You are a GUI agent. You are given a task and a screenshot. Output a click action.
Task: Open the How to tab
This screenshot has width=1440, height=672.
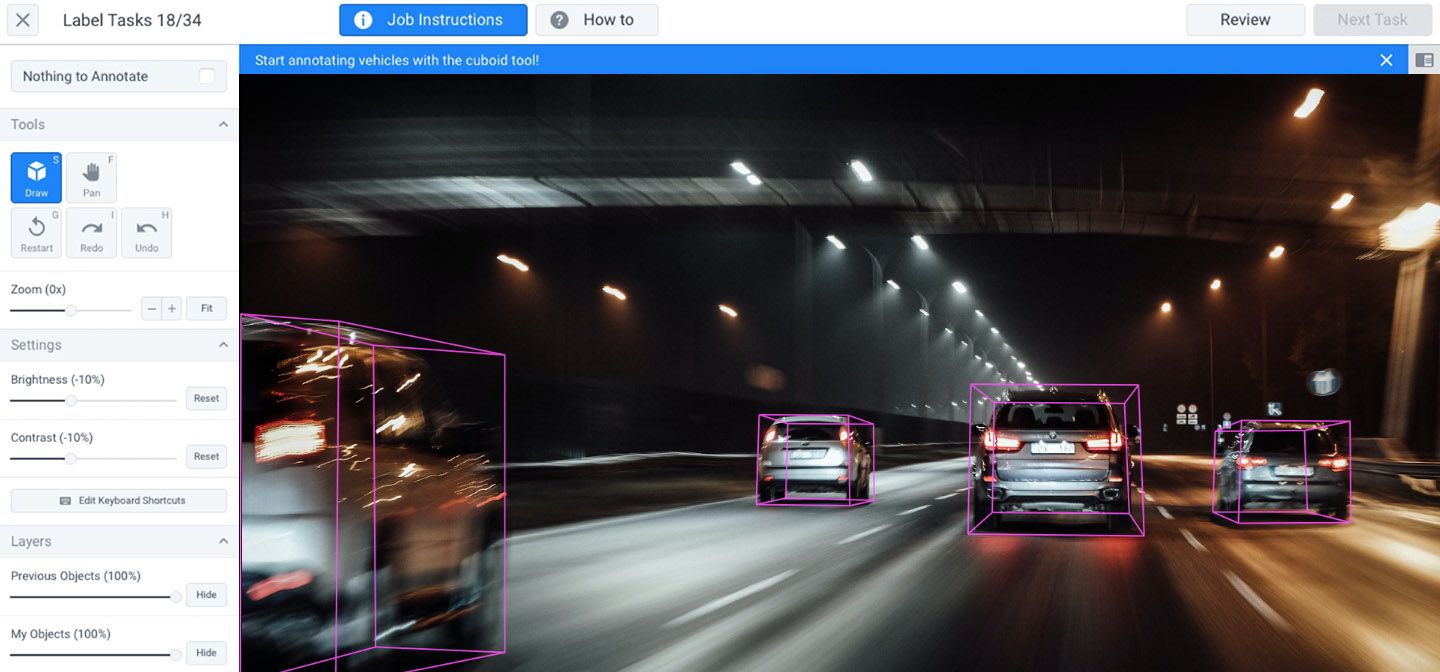pyautogui.click(x=597, y=19)
